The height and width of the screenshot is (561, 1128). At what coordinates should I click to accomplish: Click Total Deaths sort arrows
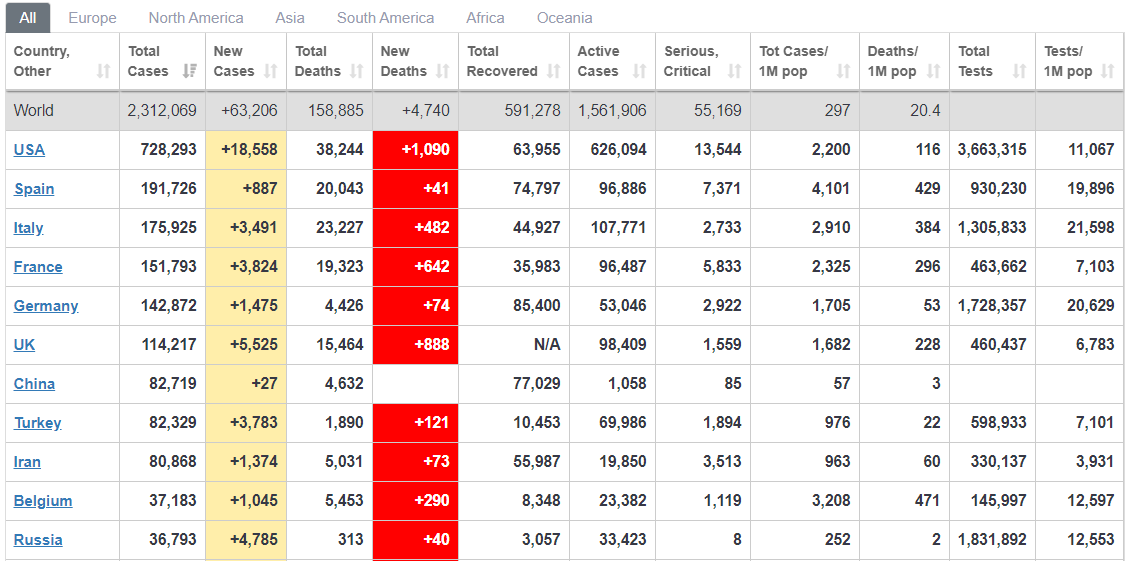point(357,71)
